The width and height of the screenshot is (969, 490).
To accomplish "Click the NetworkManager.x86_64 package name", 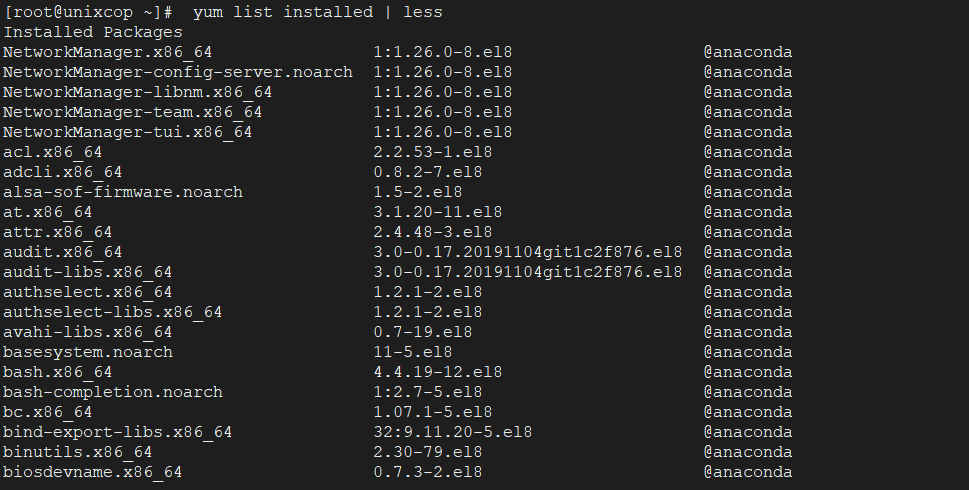I will (x=108, y=53).
